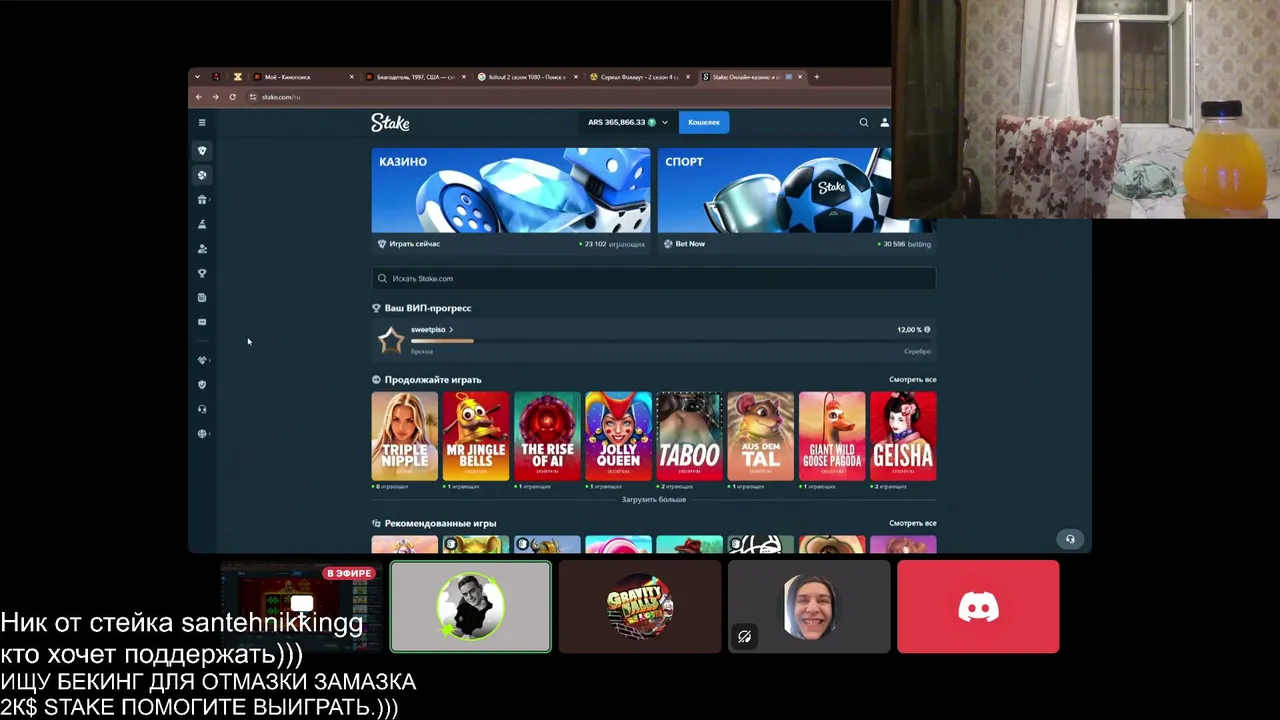1280x720 pixels.
Task: Select the smiling webcam participant tile
Action: pos(809,607)
